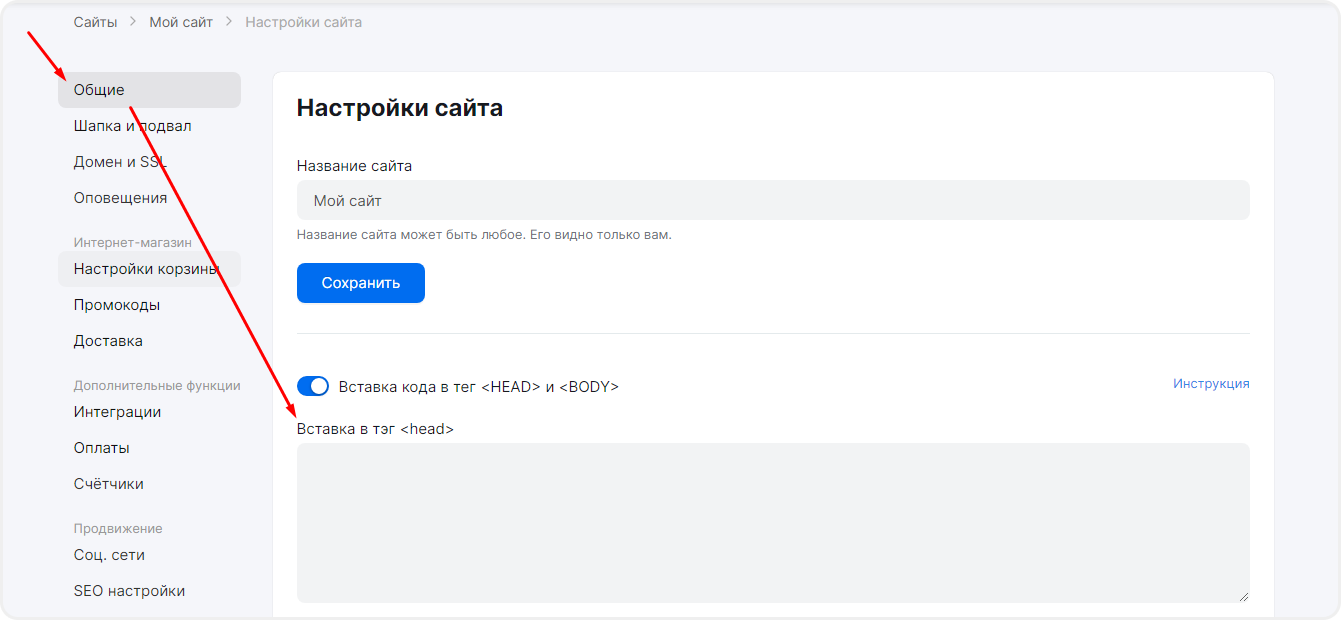
Task: Open the Шапка и подвал section
Action: pos(132,126)
